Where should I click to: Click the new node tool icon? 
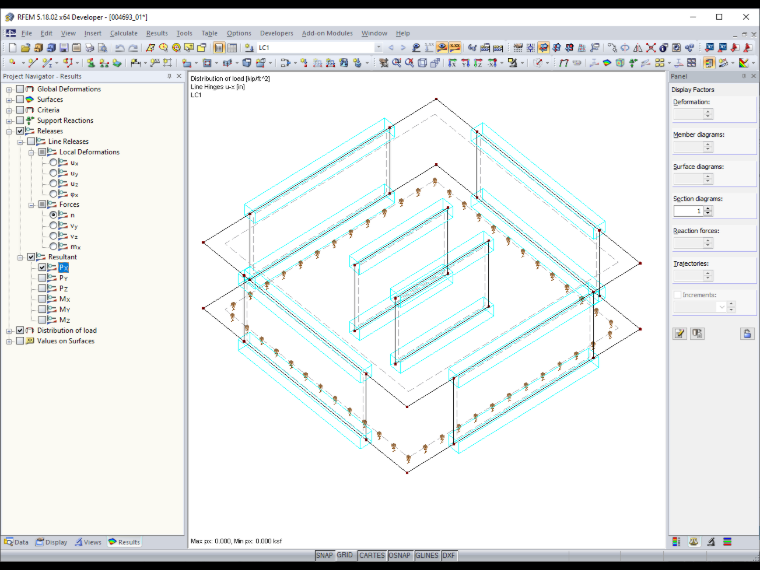pos(12,63)
